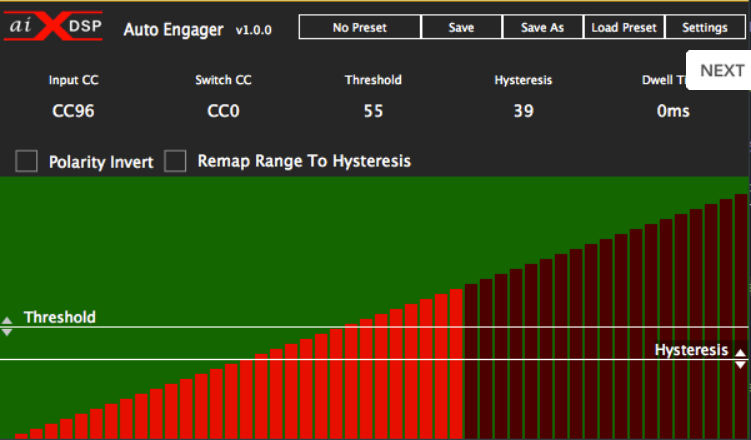The height and width of the screenshot is (440, 751).
Task: Click the Threshold up arrow in graph
Action: pyautogui.click(x=7, y=320)
